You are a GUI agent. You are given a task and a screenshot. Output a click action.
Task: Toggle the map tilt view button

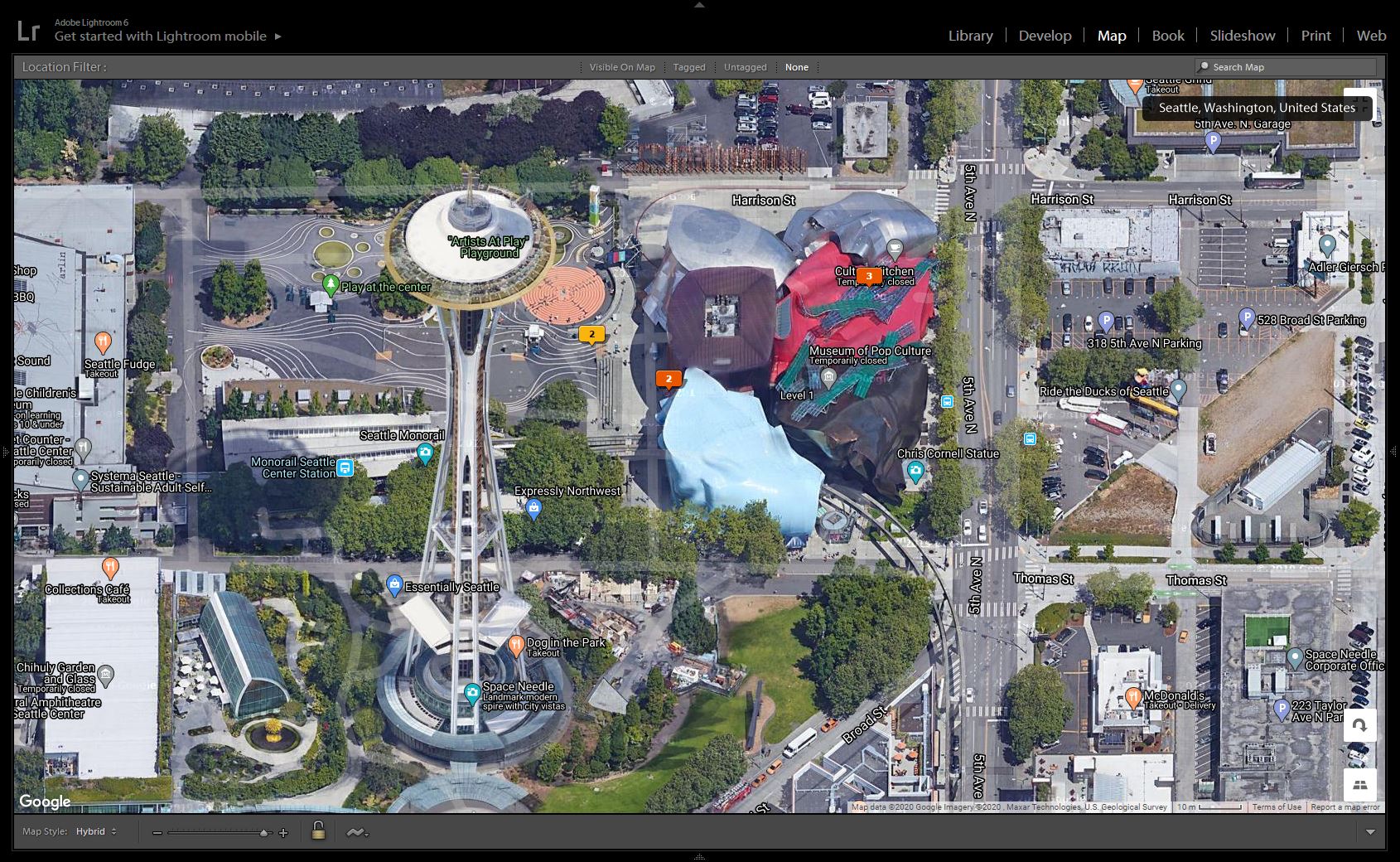pyautogui.click(x=1359, y=784)
